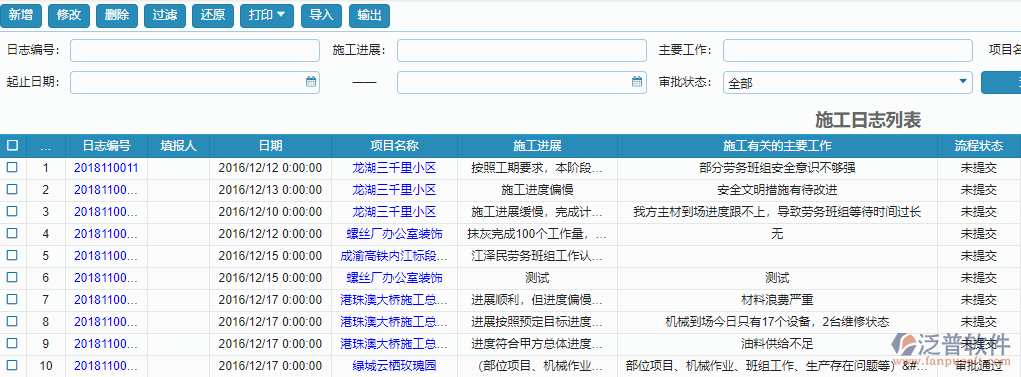Screen dimensions: 1021x377
Task: Check the checkbox for row 3
Action: pyautogui.click(x=12, y=212)
